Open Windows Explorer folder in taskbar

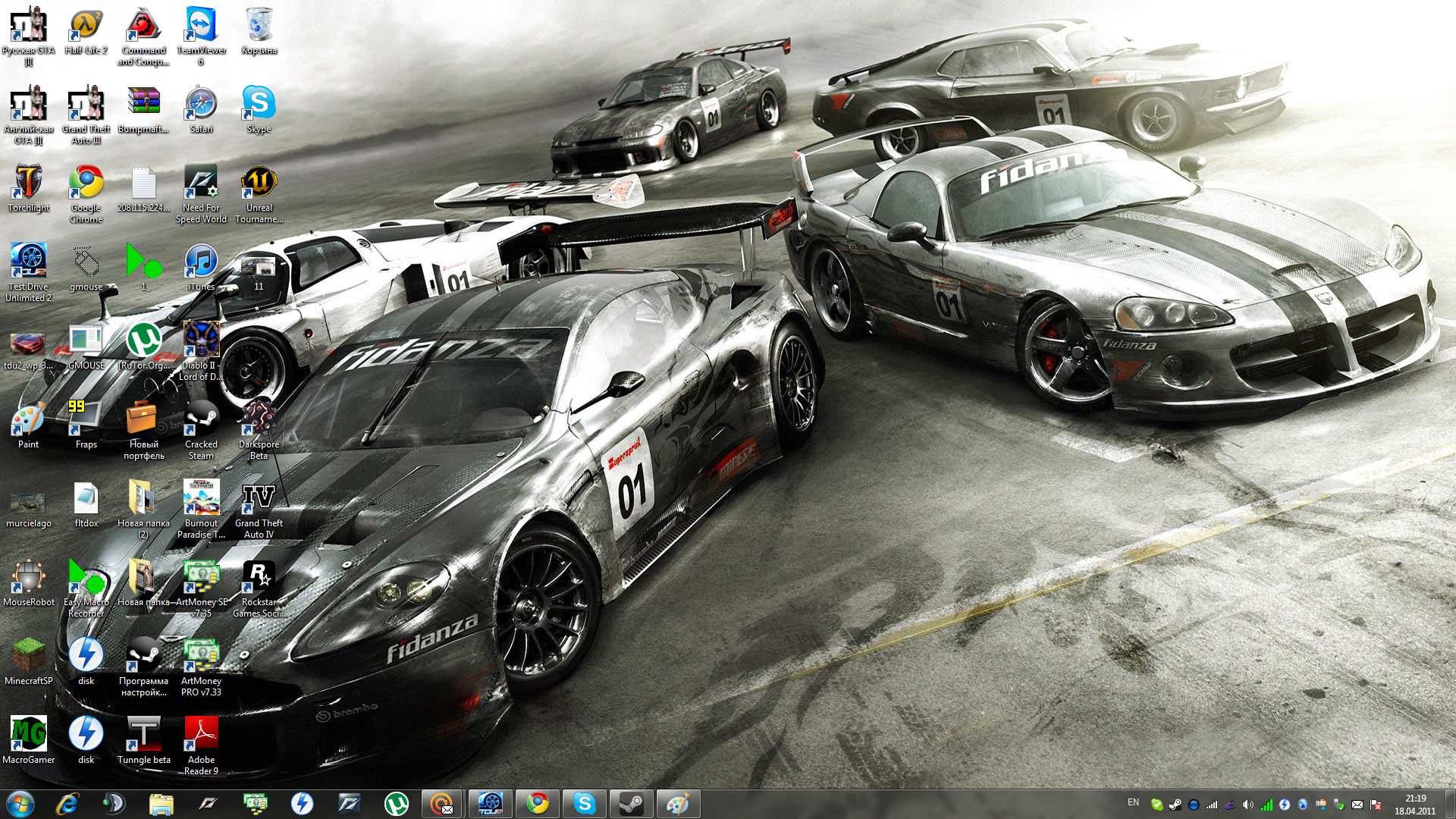162,804
